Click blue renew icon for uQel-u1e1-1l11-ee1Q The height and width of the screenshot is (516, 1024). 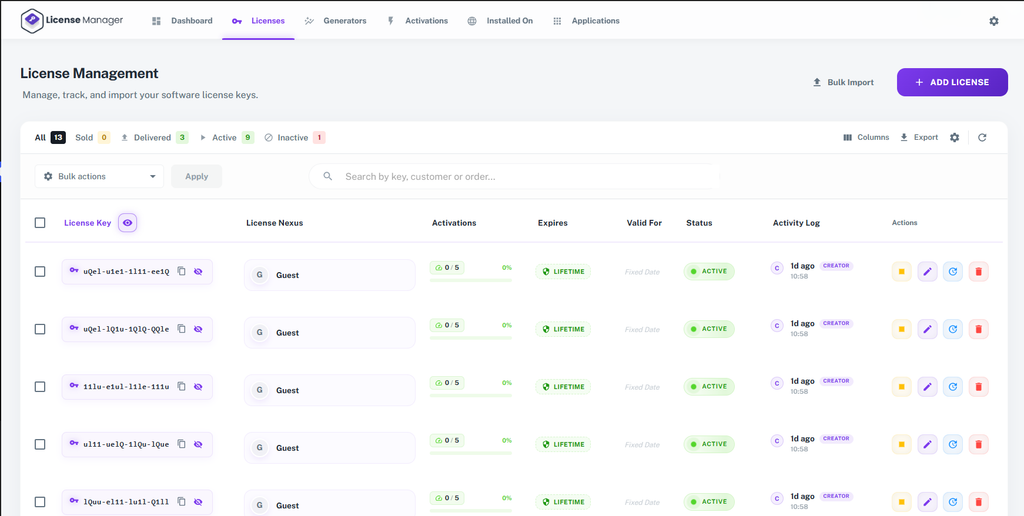pyautogui.click(x=952, y=271)
